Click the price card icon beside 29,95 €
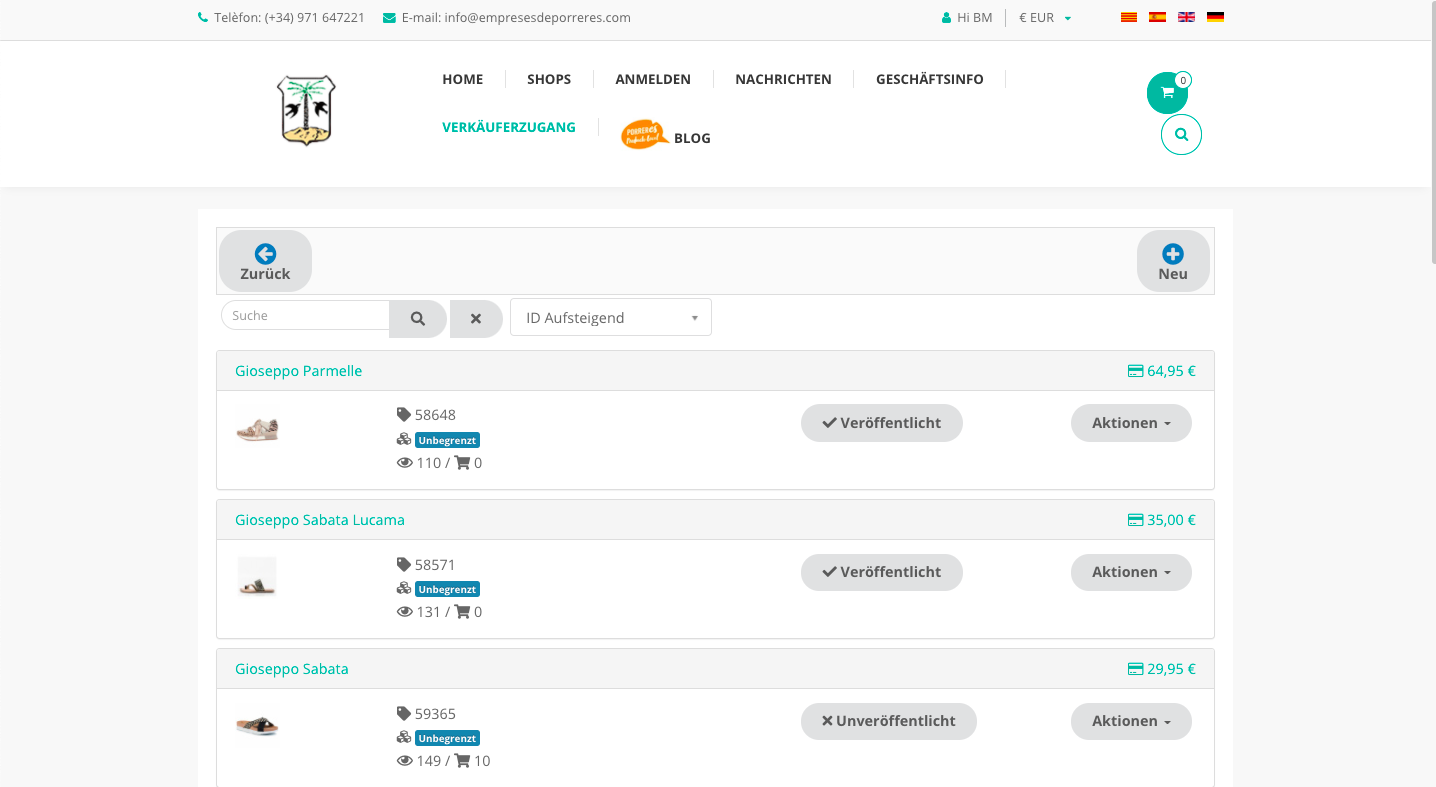 pyautogui.click(x=1136, y=669)
